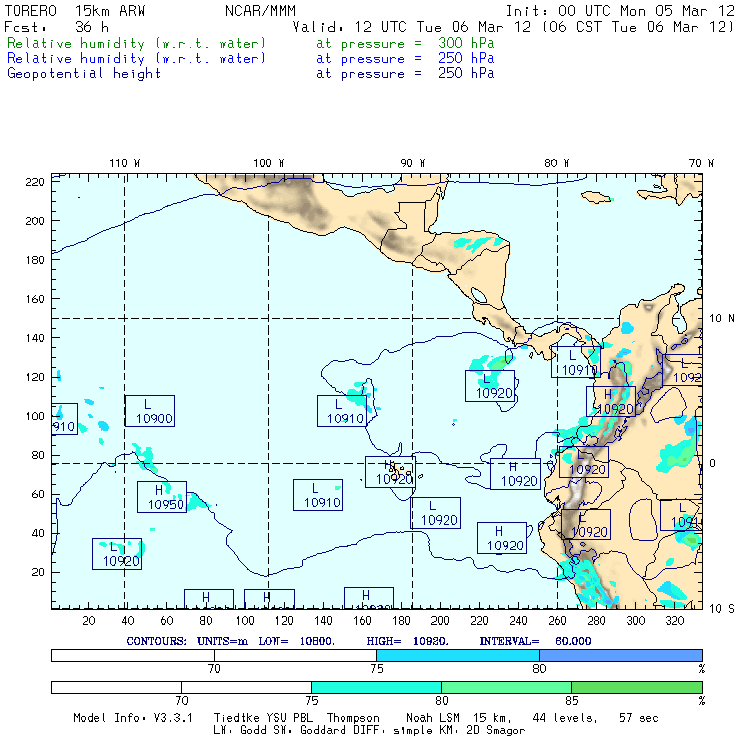This screenshot has height=740, width=740.
Task: Select the L 10920 box south of Costa Rica
Action: coord(489,386)
